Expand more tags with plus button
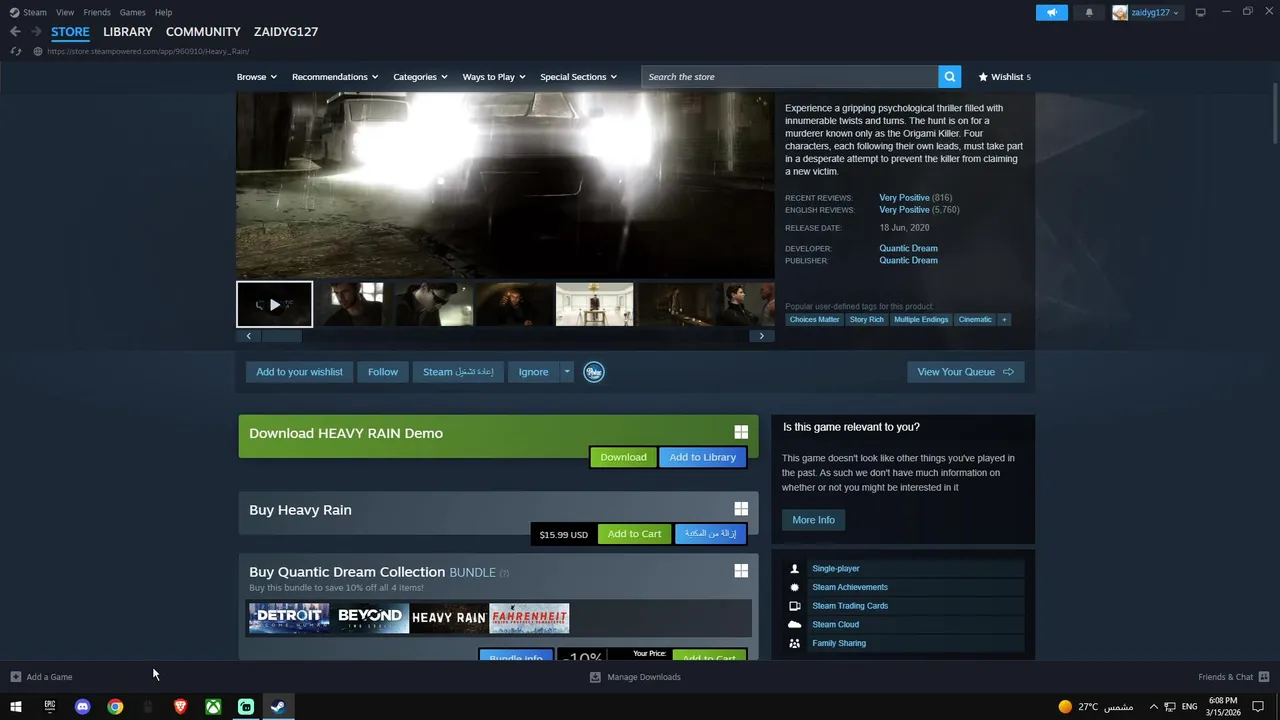The width and height of the screenshot is (1280, 720). [1004, 320]
